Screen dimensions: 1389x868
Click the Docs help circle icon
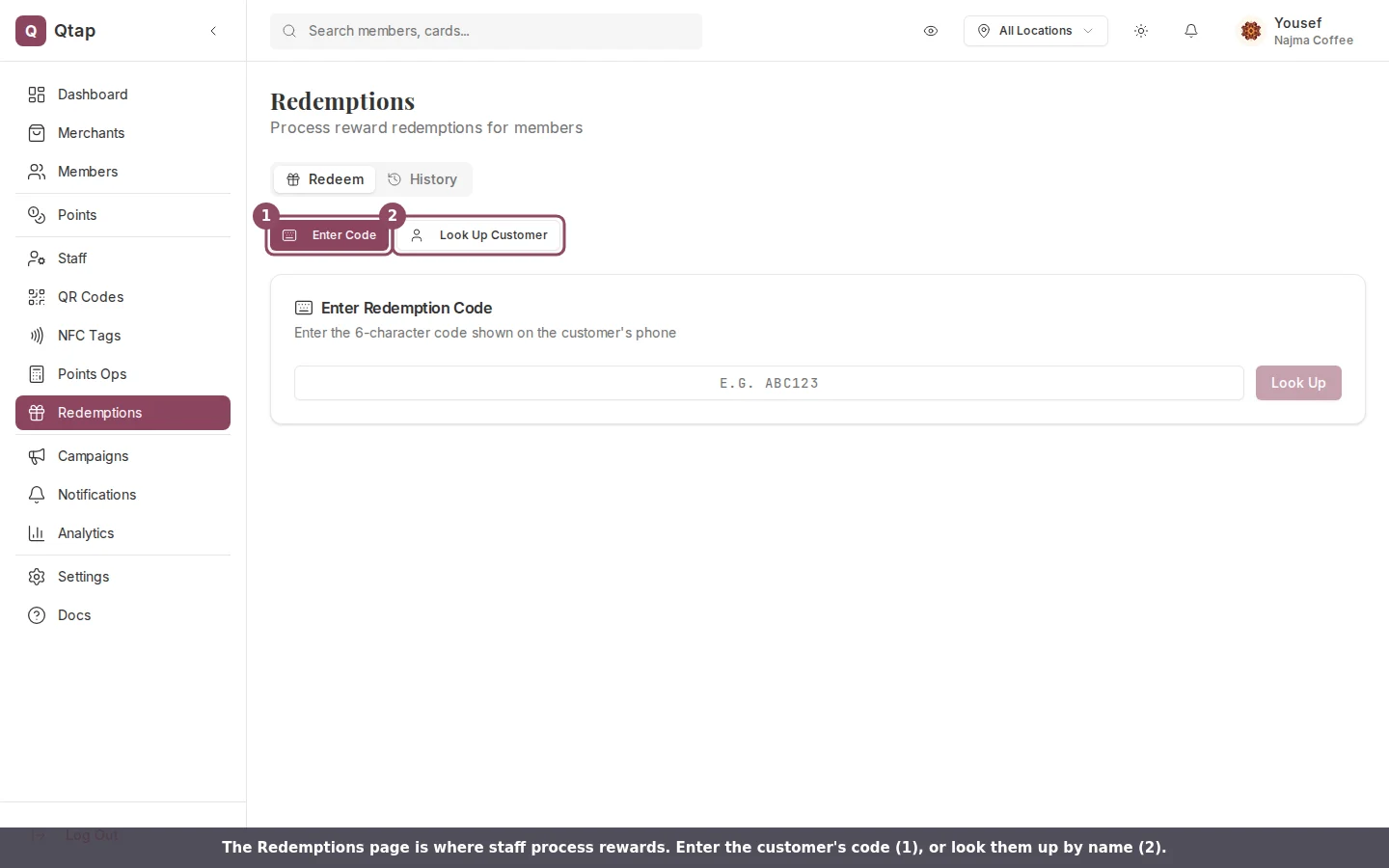[x=37, y=615]
